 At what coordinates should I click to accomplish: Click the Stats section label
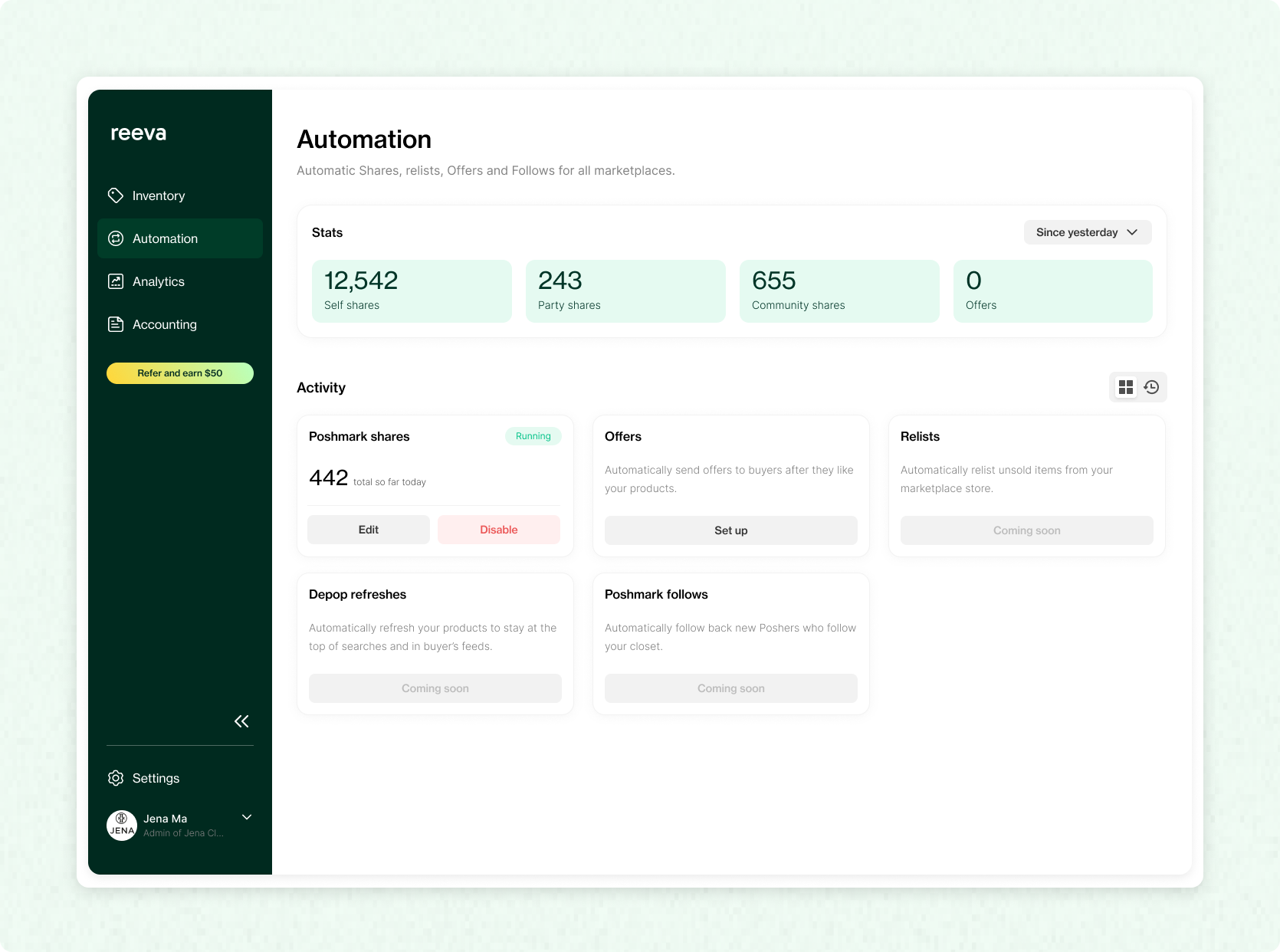point(327,232)
